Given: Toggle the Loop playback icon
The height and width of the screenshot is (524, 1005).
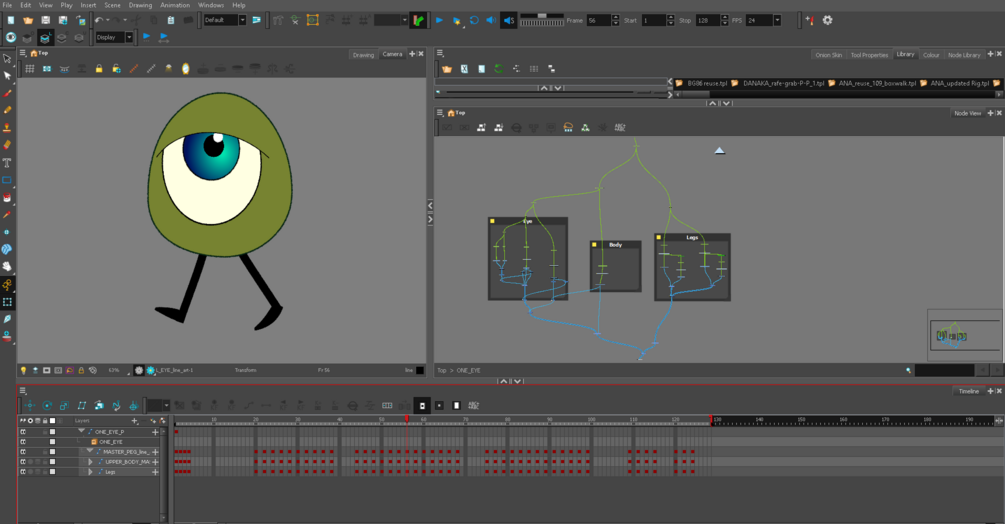Looking at the screenshot, I should point(474,20).
